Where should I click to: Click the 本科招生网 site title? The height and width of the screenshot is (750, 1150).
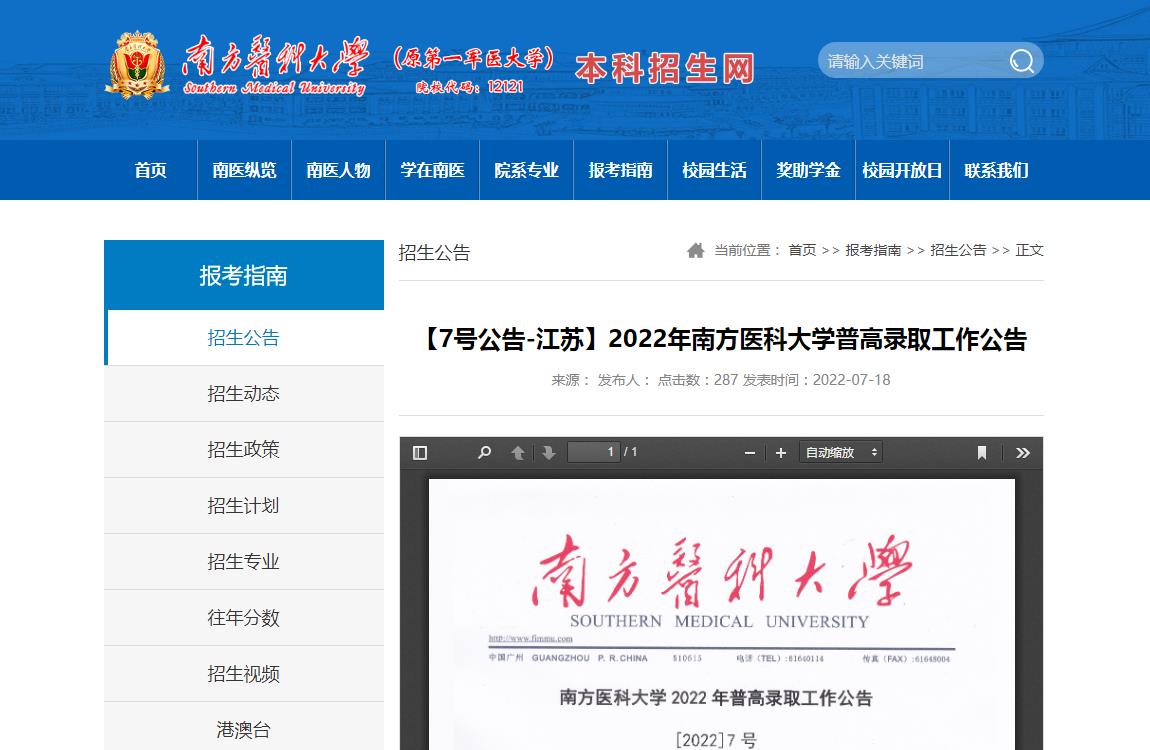(x=665, y=68)
